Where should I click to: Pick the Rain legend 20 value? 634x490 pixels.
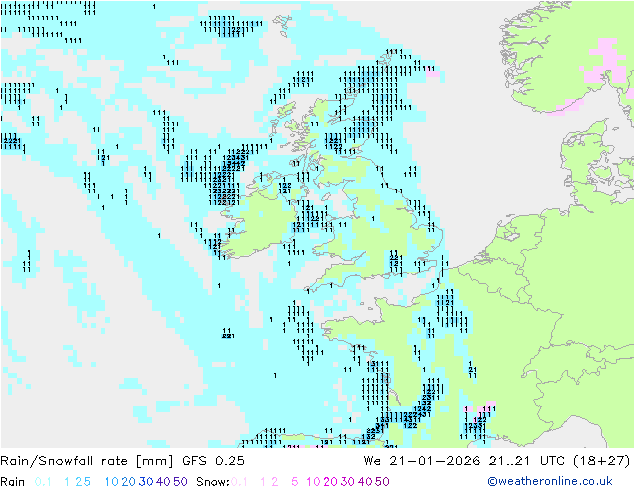(128, 482)
